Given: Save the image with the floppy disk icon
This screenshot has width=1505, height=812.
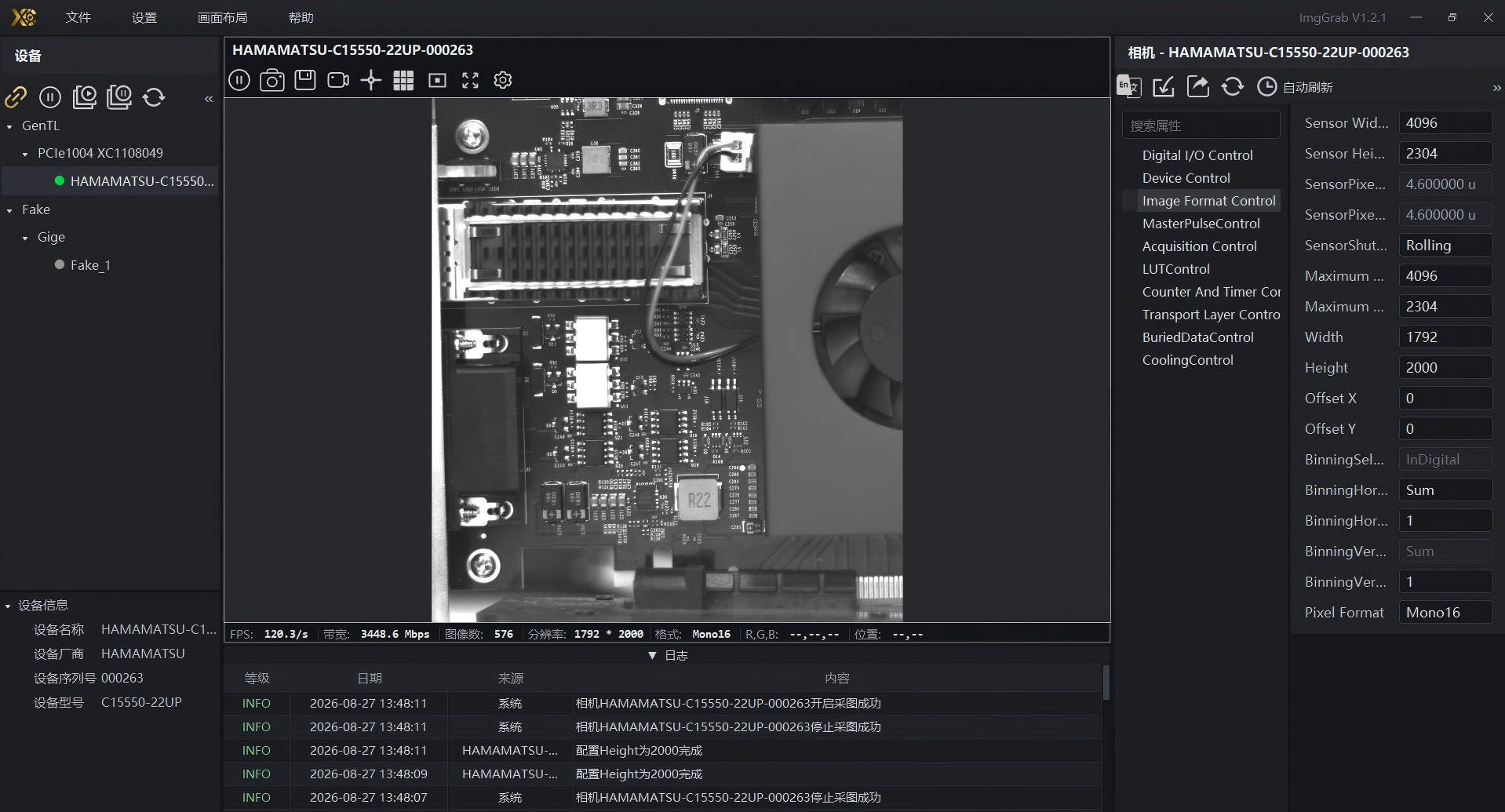Looking at the screenshot, I should [x=305, y=80].
